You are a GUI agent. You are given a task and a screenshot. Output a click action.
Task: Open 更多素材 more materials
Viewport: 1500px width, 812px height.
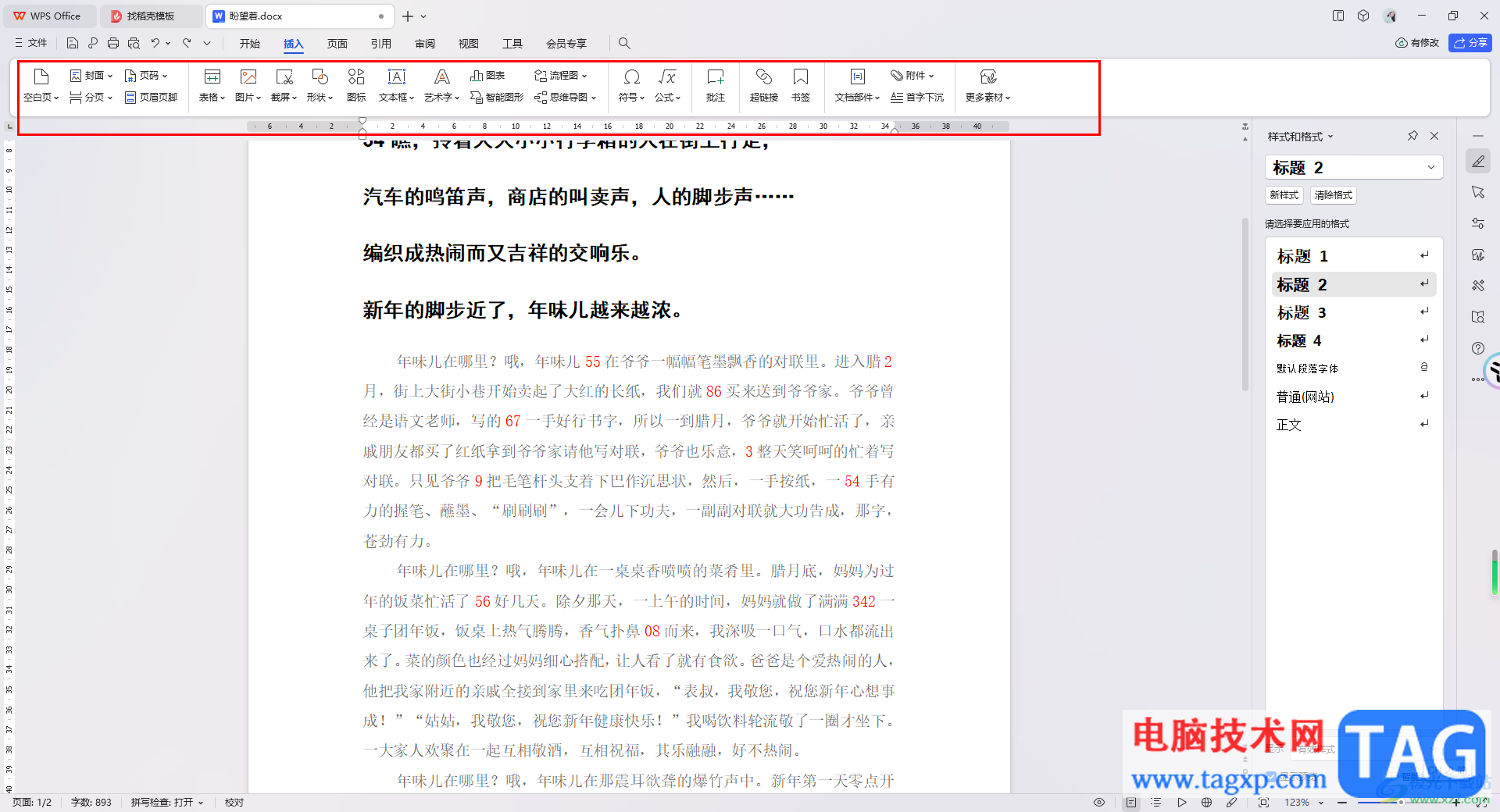[988, 85]
